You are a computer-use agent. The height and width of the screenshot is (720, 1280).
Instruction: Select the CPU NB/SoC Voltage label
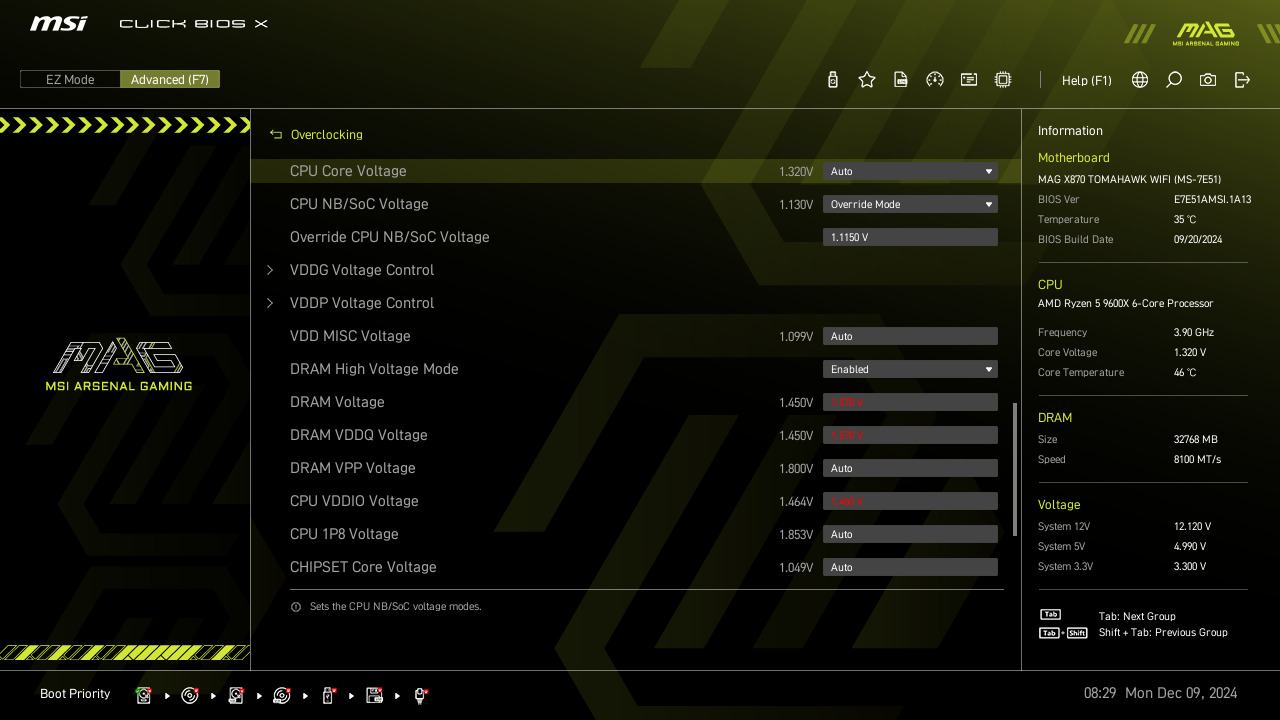coord(359,204)
